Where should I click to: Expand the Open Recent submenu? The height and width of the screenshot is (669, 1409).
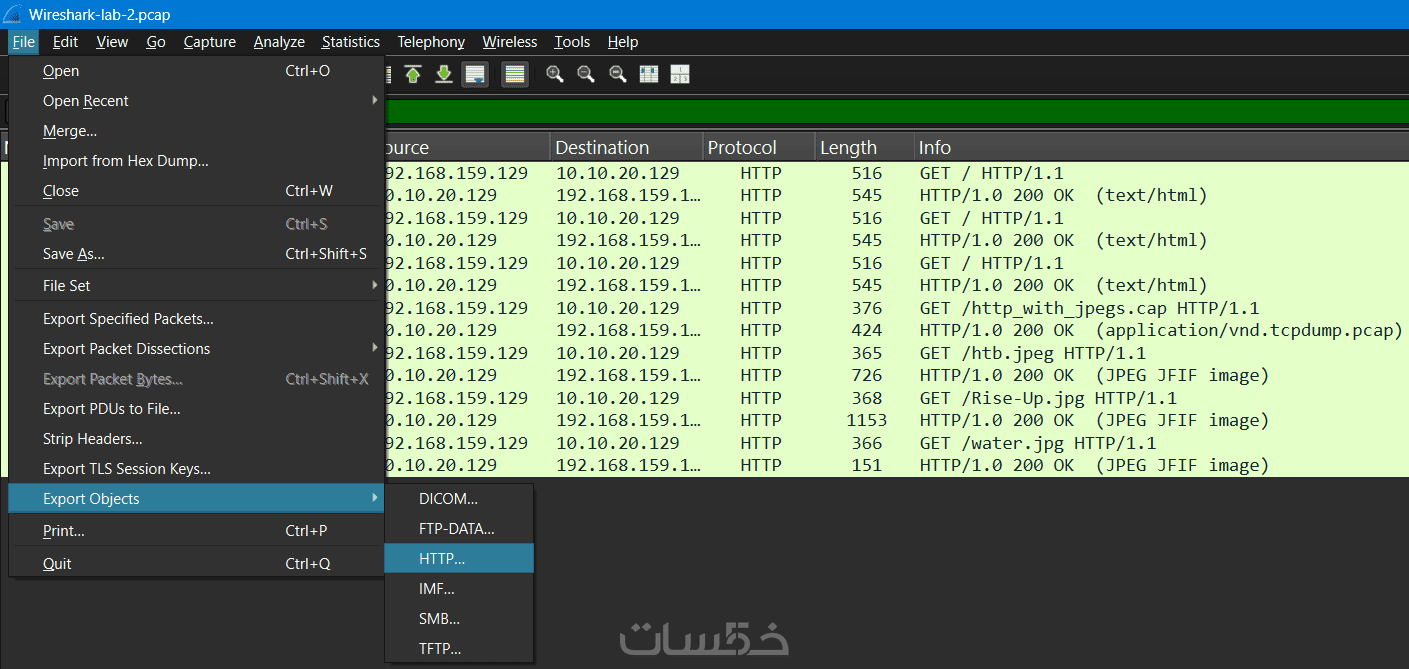pos(196,101)
